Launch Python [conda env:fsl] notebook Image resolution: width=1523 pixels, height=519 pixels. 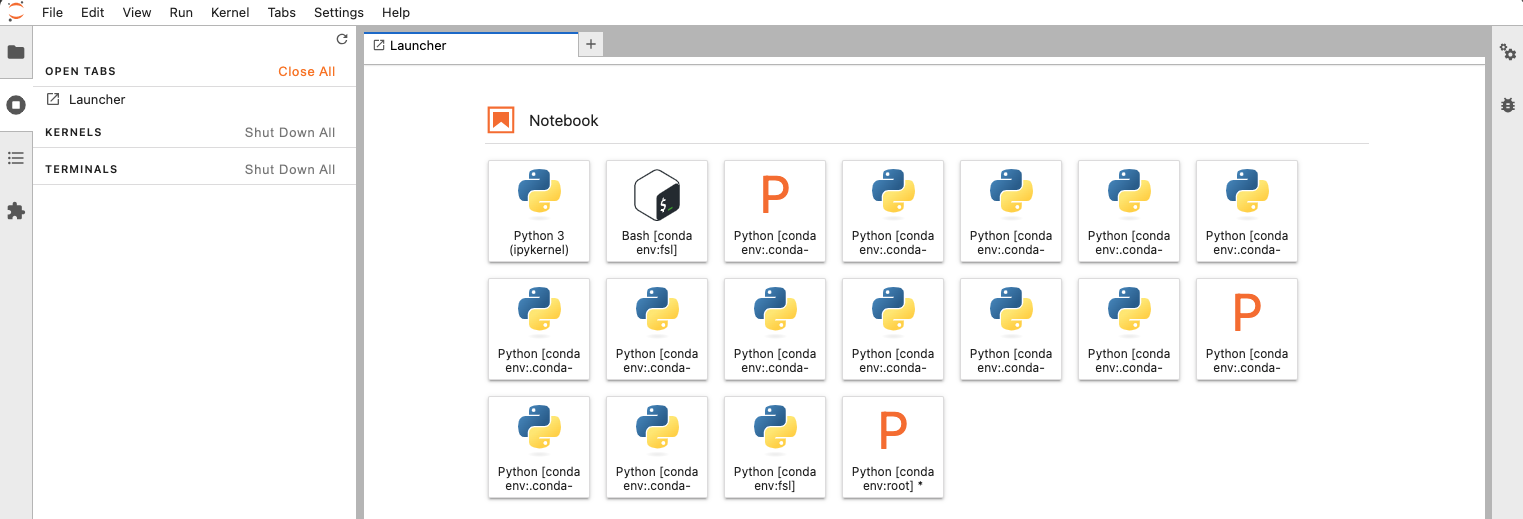tap(775, 447)
